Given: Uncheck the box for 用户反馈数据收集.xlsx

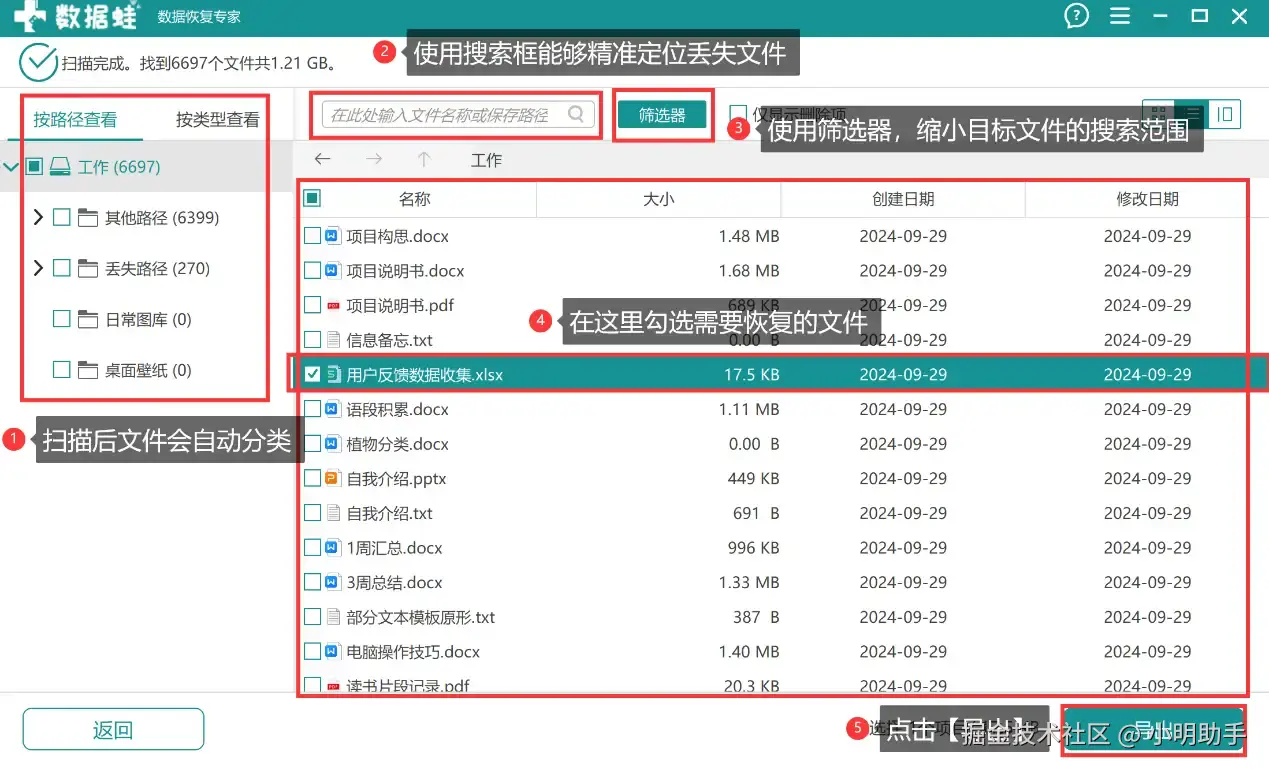Looking at the screenshot, I should pos(312,375).
